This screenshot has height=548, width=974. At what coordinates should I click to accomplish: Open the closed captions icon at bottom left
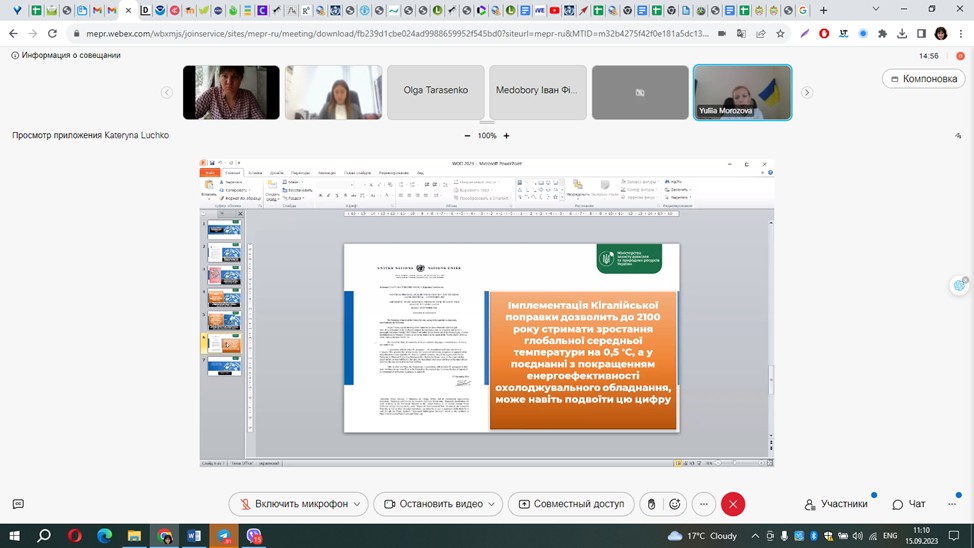click(18, 504)
